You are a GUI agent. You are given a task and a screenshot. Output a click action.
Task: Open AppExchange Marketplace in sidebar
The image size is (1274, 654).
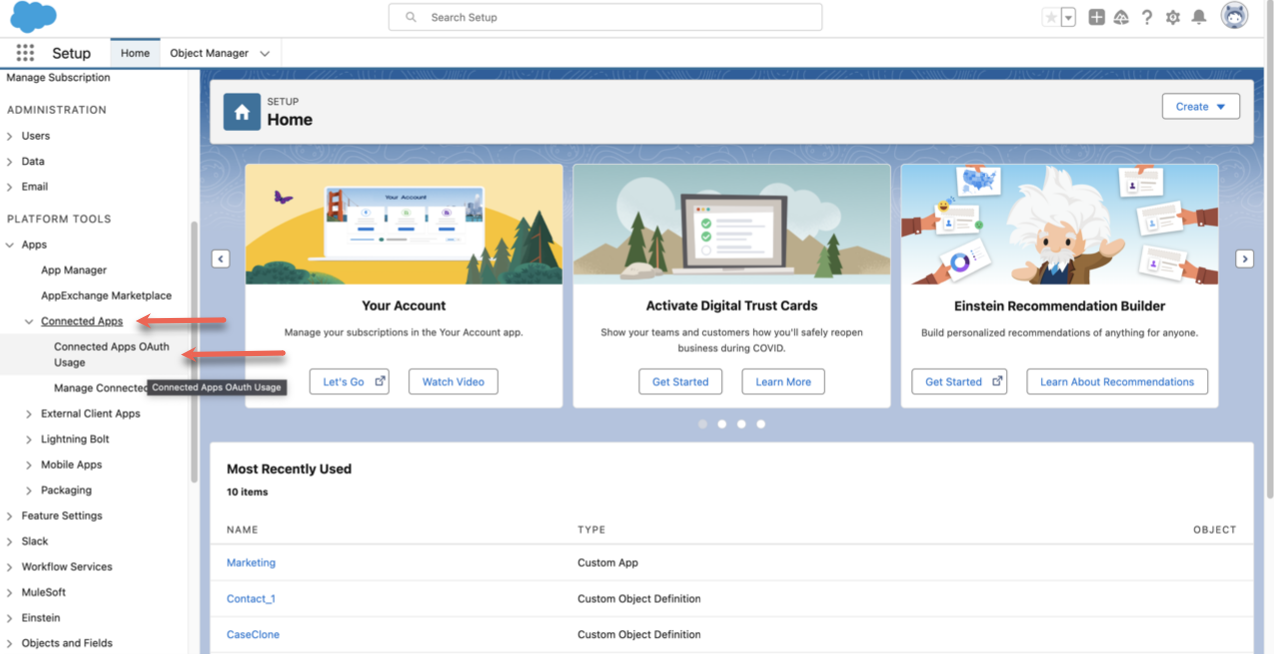[106, 296]
